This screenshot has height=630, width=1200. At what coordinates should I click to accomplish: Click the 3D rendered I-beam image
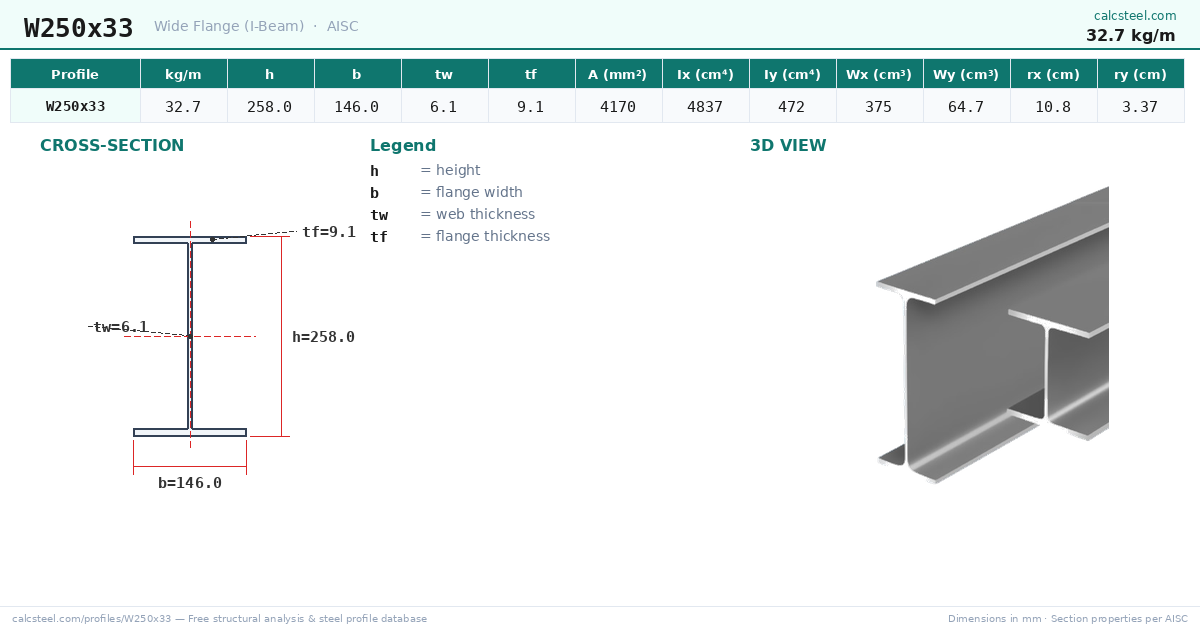[993, 335]
